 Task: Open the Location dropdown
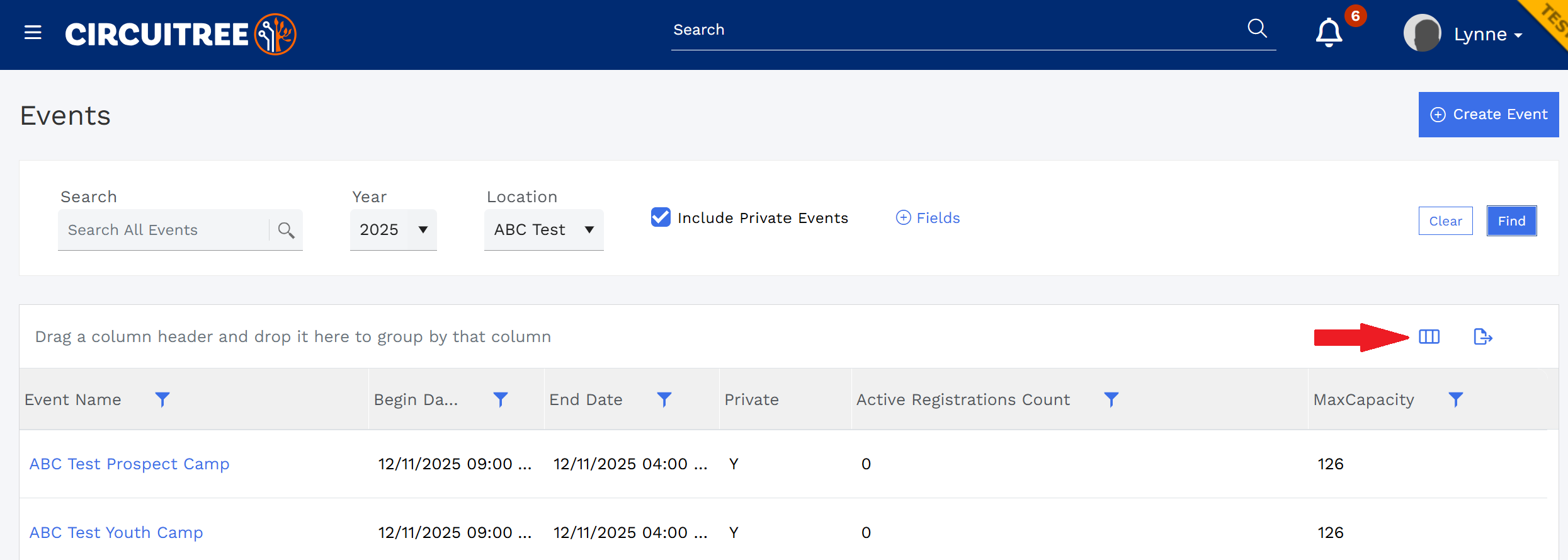point(544,230)
